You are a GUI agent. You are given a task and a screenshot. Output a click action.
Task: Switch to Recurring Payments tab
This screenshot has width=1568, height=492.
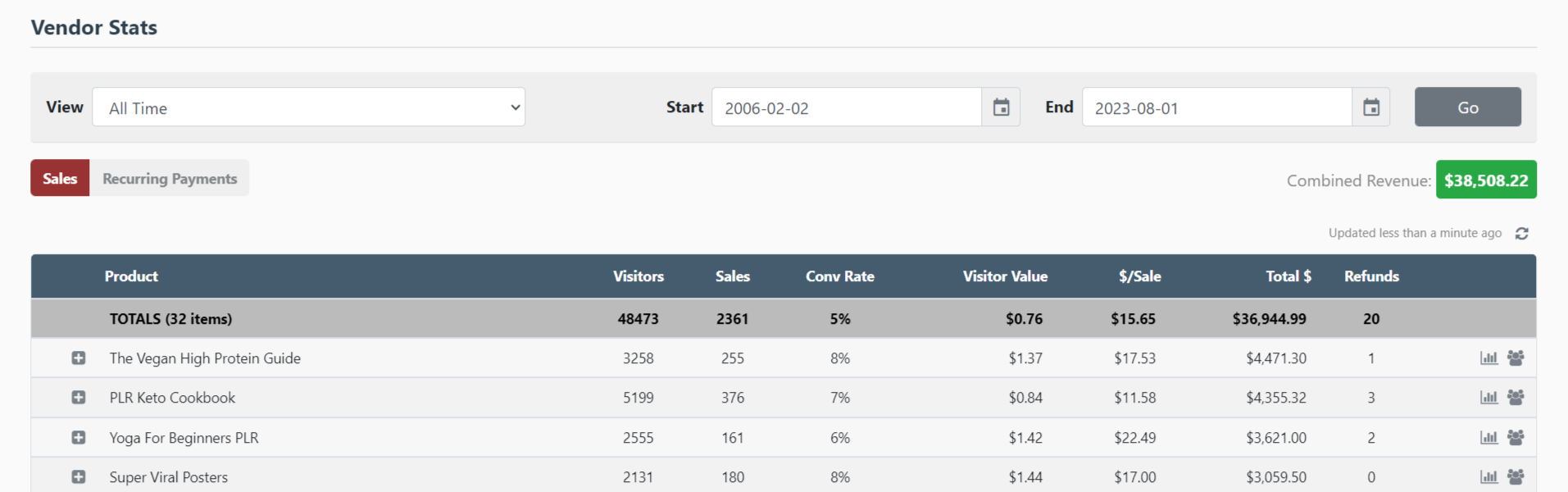[x=170, y=178]
